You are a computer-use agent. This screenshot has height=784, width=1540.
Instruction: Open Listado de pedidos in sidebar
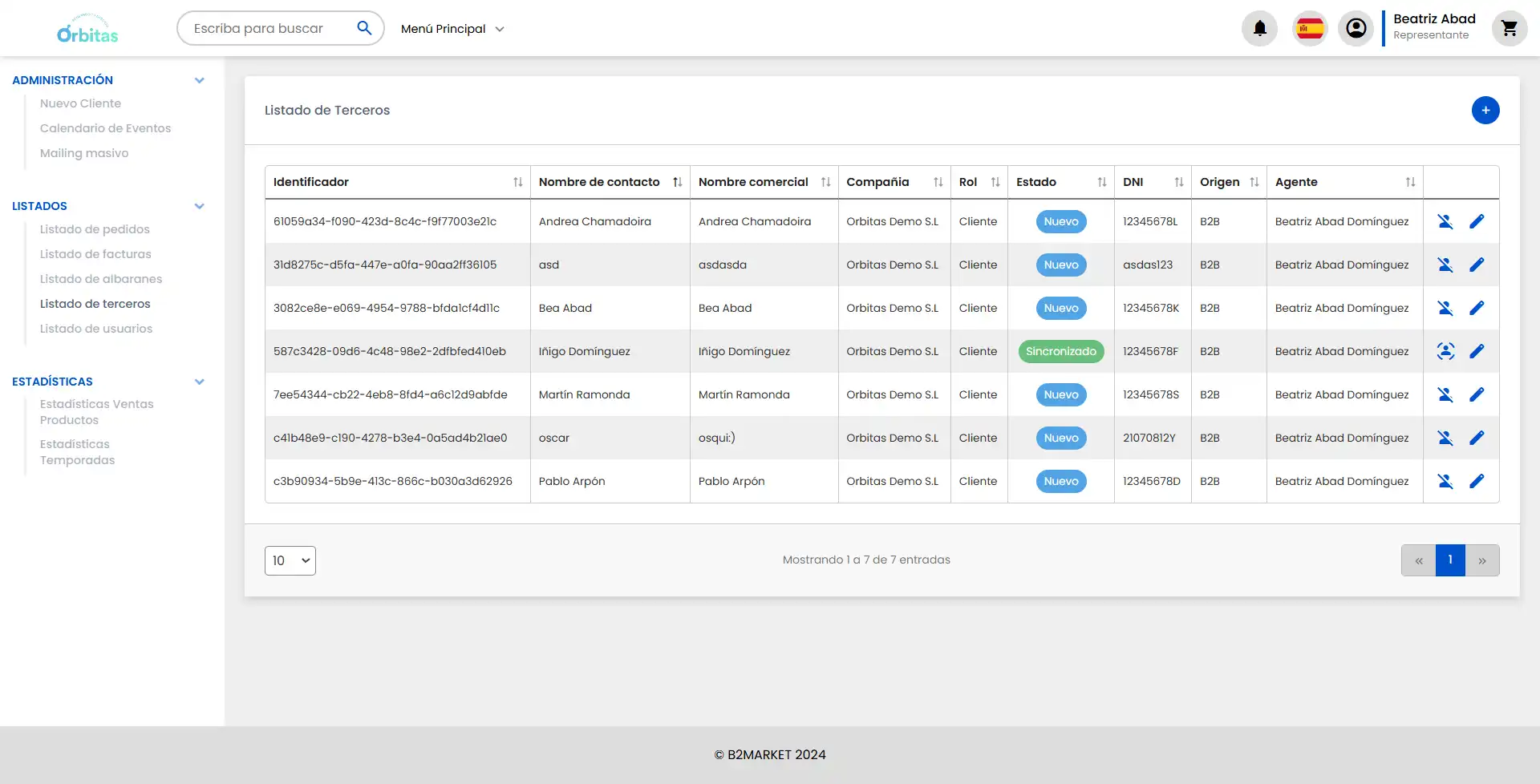point(95,229)
